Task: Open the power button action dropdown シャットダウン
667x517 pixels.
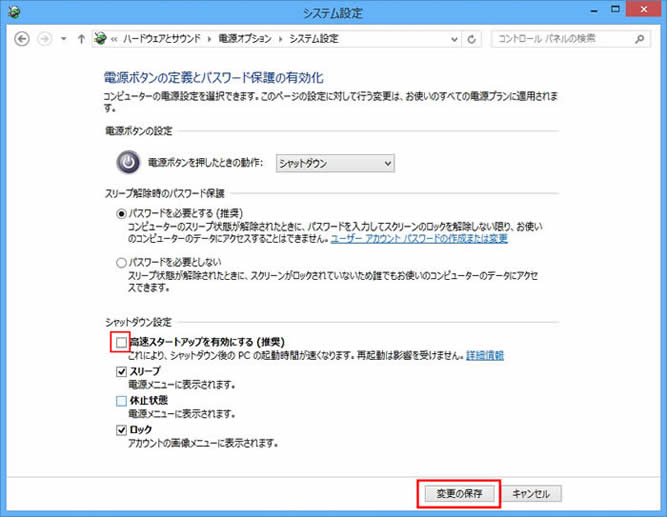Action: pyautogui.click(x=335, y=163)
